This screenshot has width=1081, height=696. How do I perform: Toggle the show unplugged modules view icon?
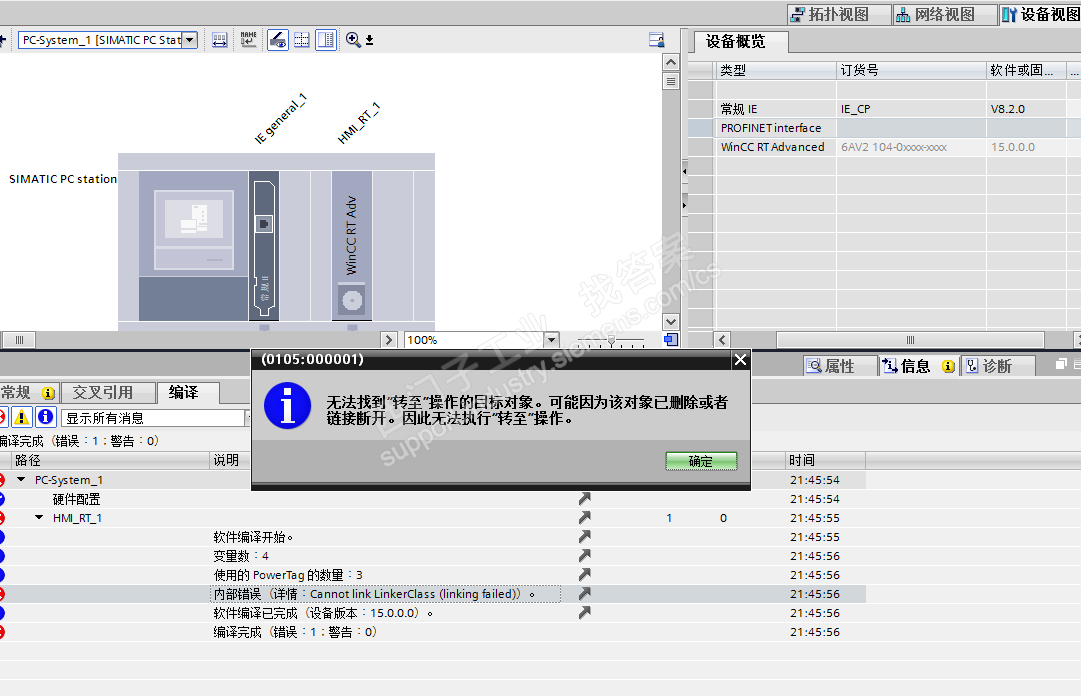(x=278, y=40)
